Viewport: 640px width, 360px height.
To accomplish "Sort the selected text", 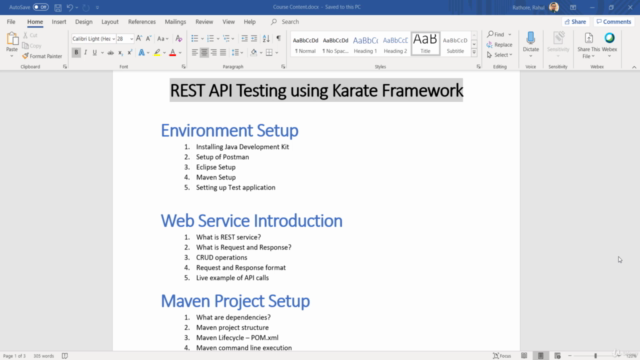I will pos(266,38).
